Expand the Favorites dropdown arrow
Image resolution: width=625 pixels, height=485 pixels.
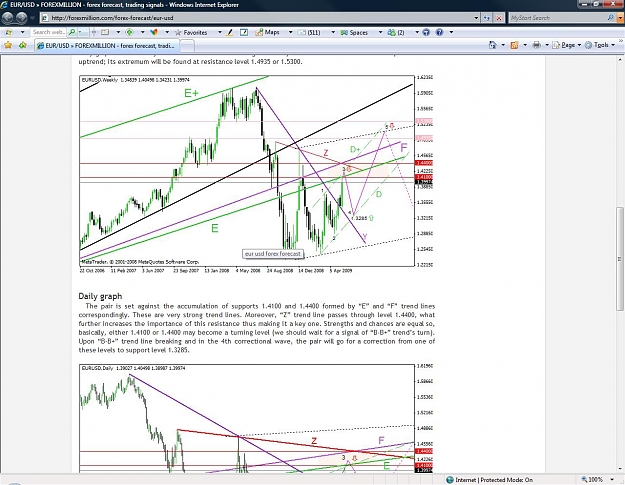click(x=219, y=32)
